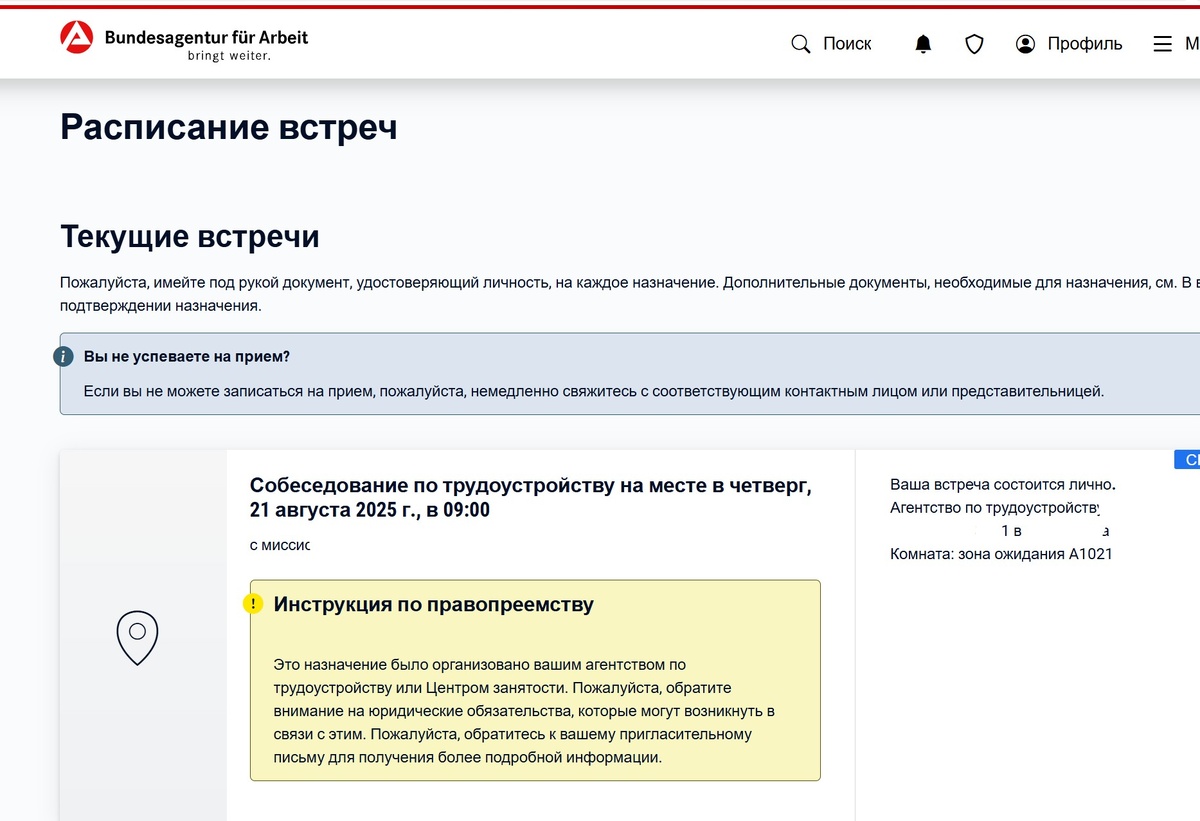The width and height of the screenshot is (1200, 821).
Task: Click the shield icon in header
Action: click(974, 44)
